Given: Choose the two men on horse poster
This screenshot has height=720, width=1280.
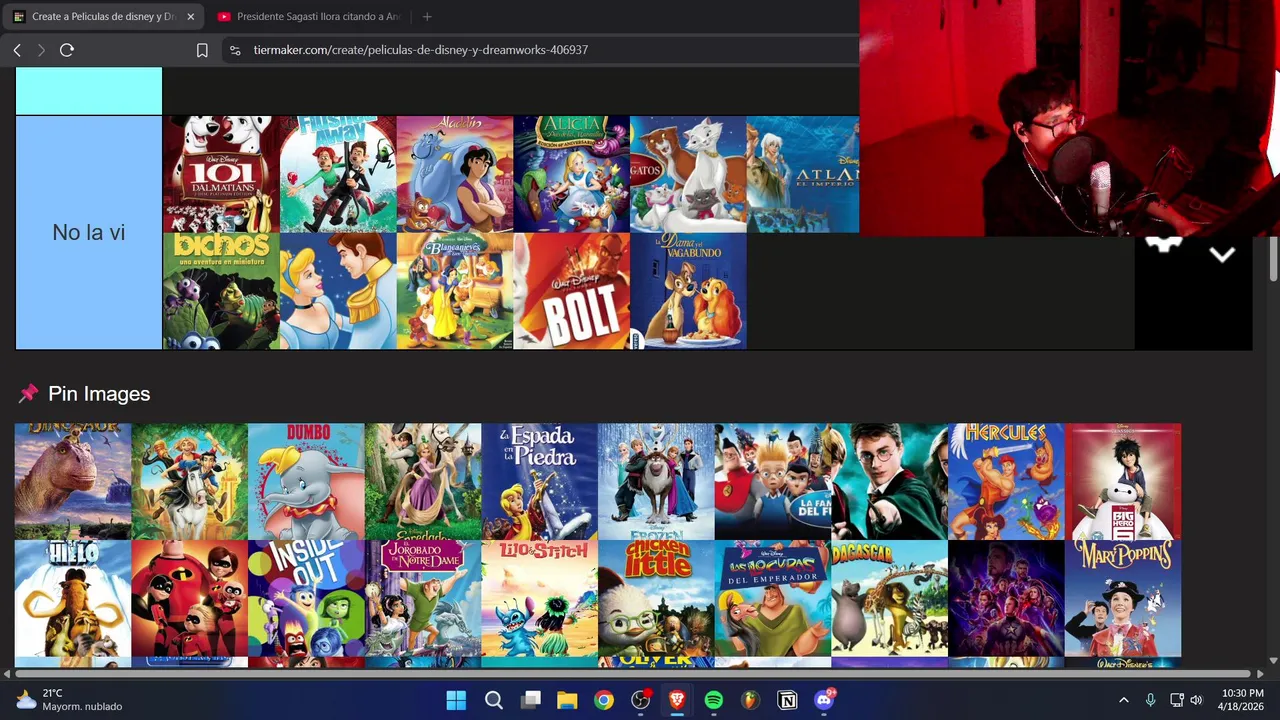Looking at the screenshot, I should pyautogui.click(x=189, y=481).
